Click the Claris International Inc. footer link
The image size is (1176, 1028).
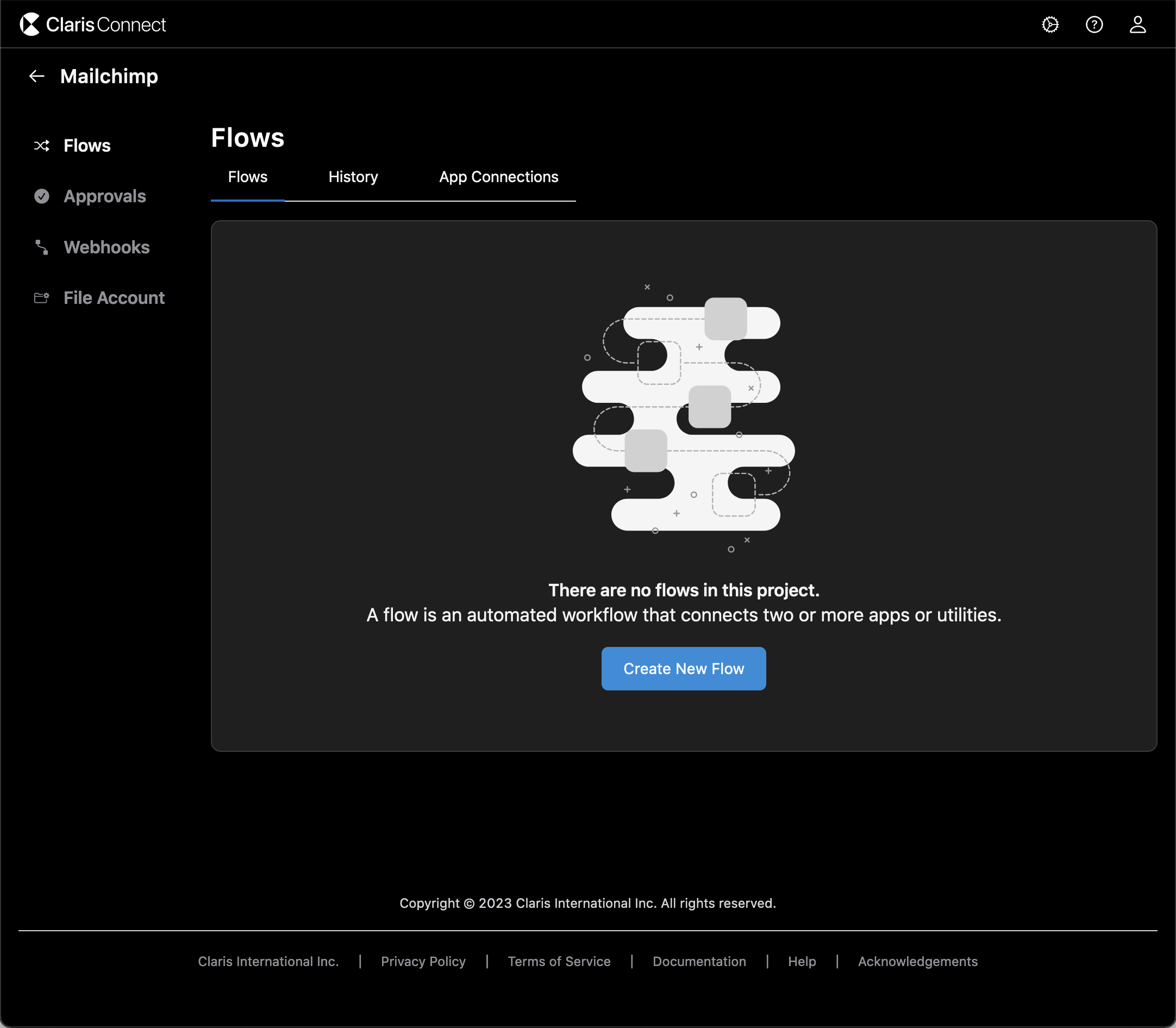tap(268, 962)
